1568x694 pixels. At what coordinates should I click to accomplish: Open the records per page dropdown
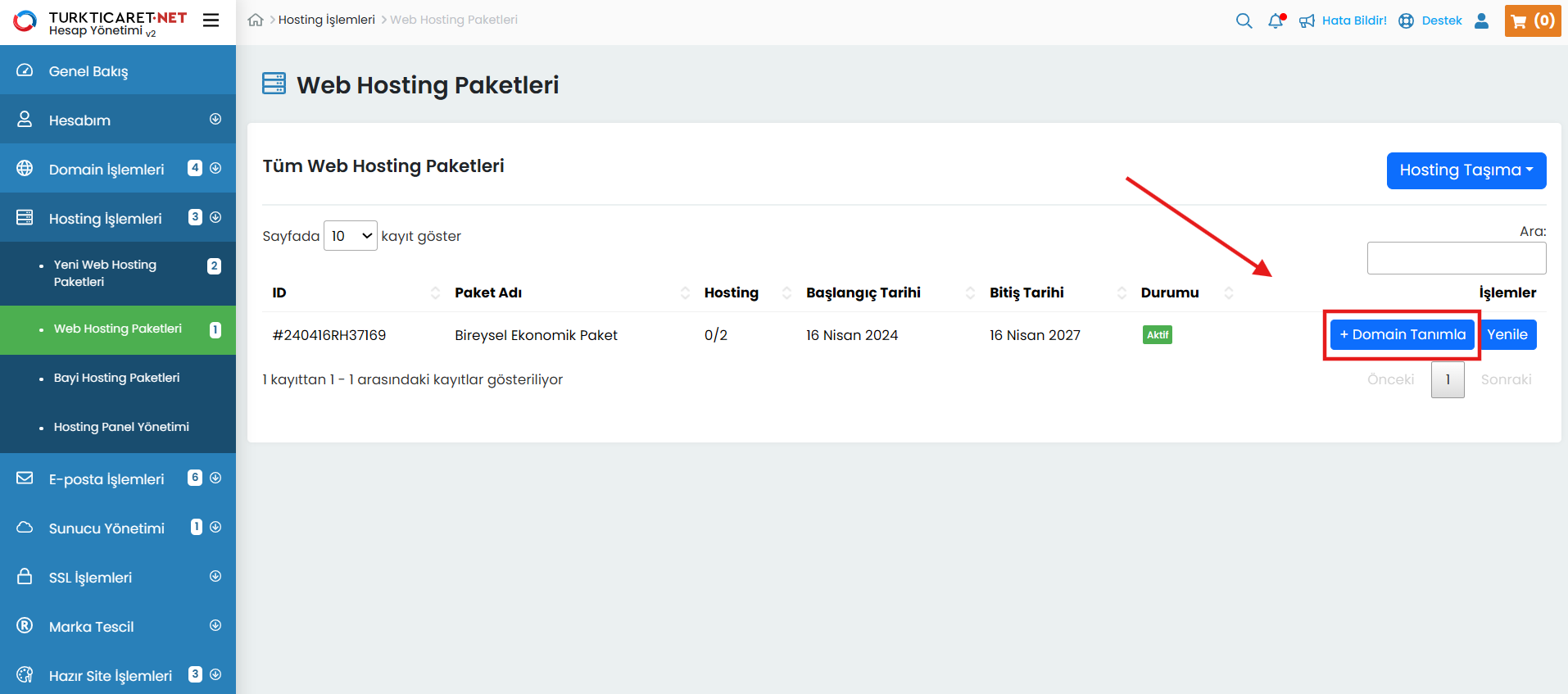click(350, 236)
